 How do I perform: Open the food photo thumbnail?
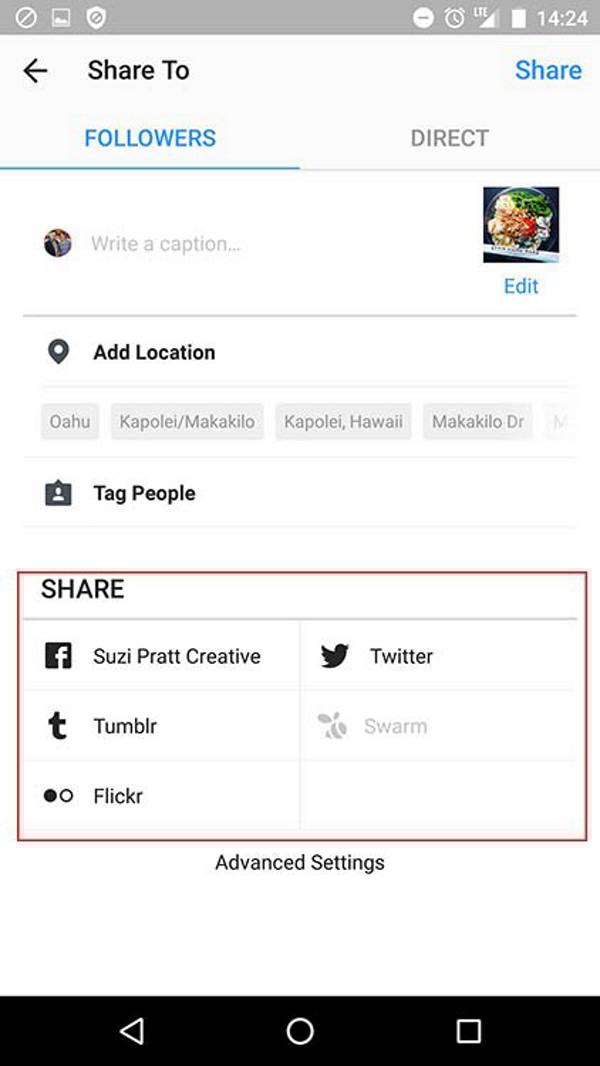tap(521, 225)
